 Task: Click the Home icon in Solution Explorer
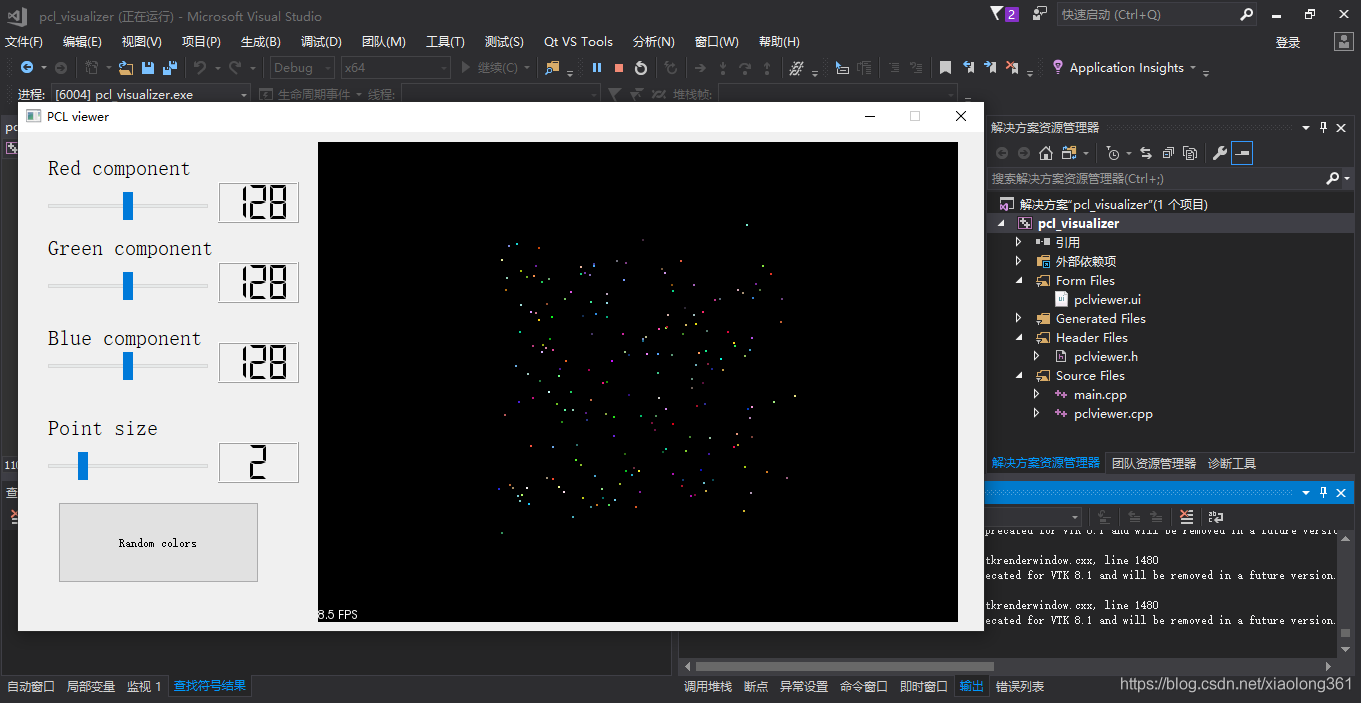[1045, 153]
